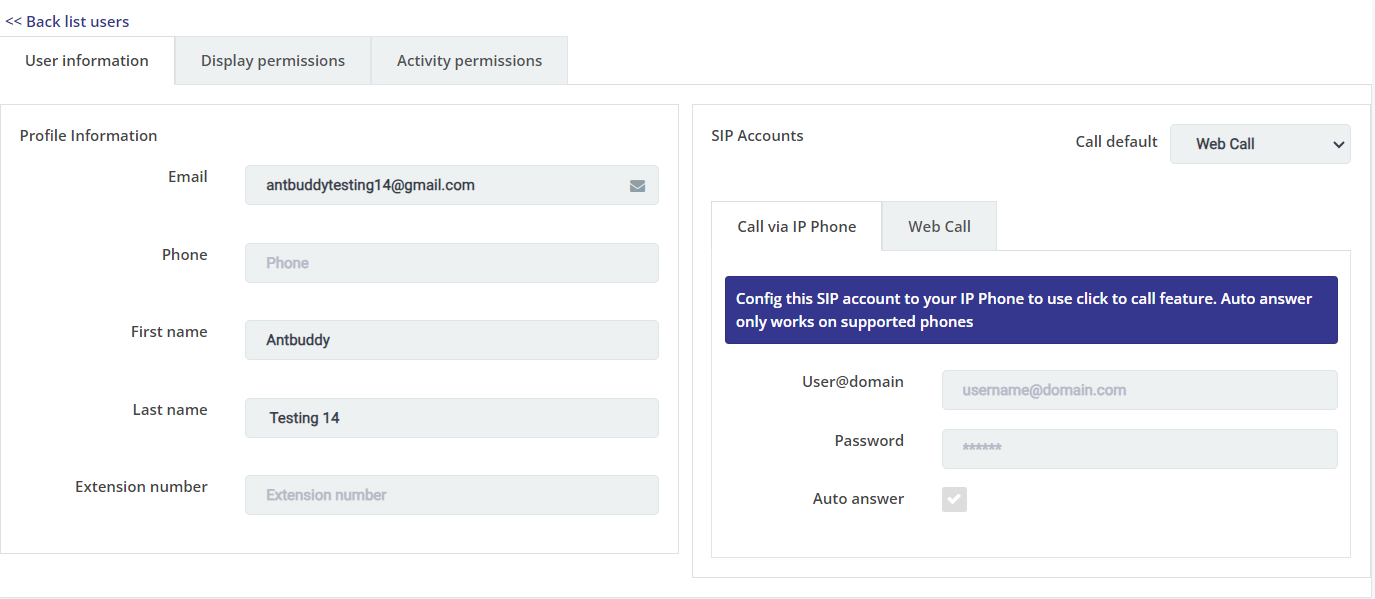Viewport: 1375px width, 599px height.
Task: Focus the SIP Password field
Action: (x=1139, y=449)
